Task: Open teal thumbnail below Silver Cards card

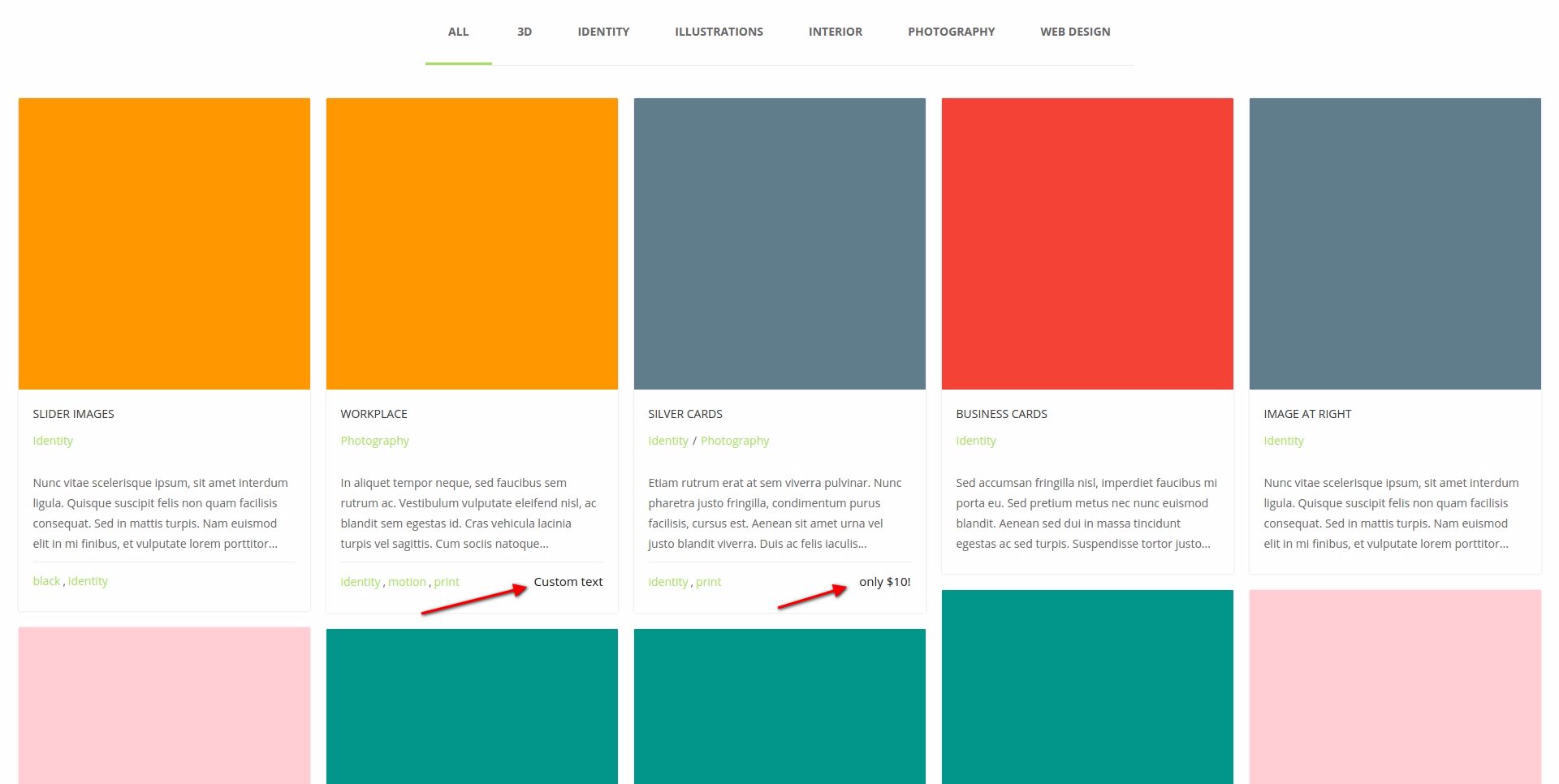Action: 779,706
